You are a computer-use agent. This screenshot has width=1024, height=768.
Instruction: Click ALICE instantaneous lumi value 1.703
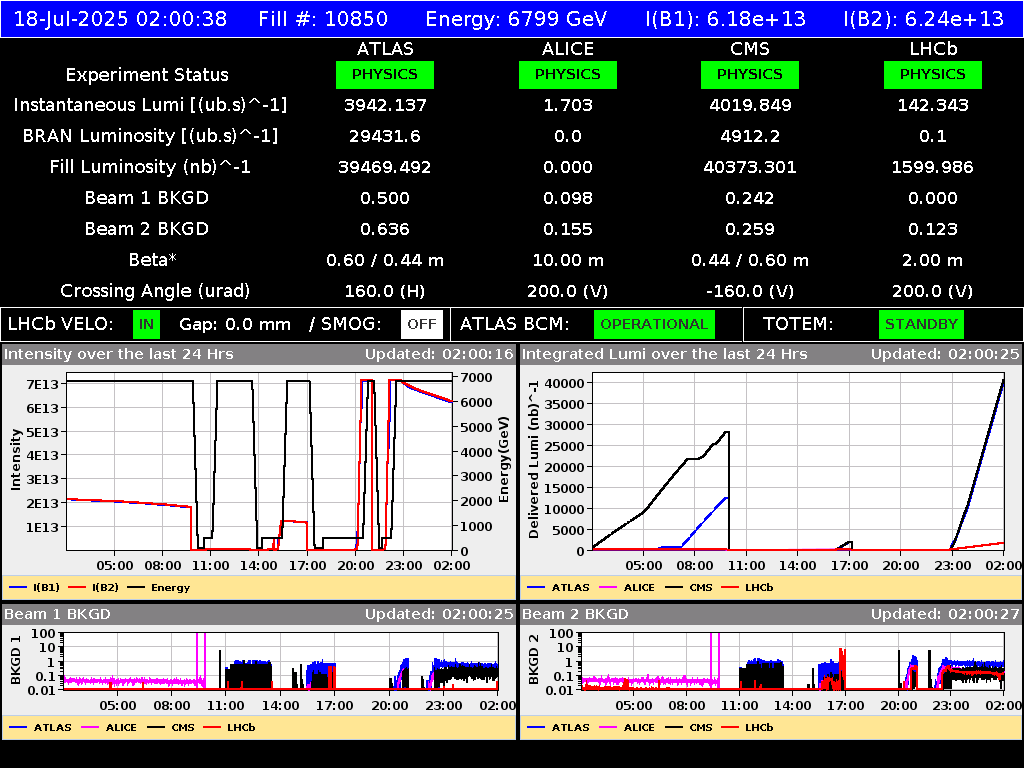click(x=568, y=105)
